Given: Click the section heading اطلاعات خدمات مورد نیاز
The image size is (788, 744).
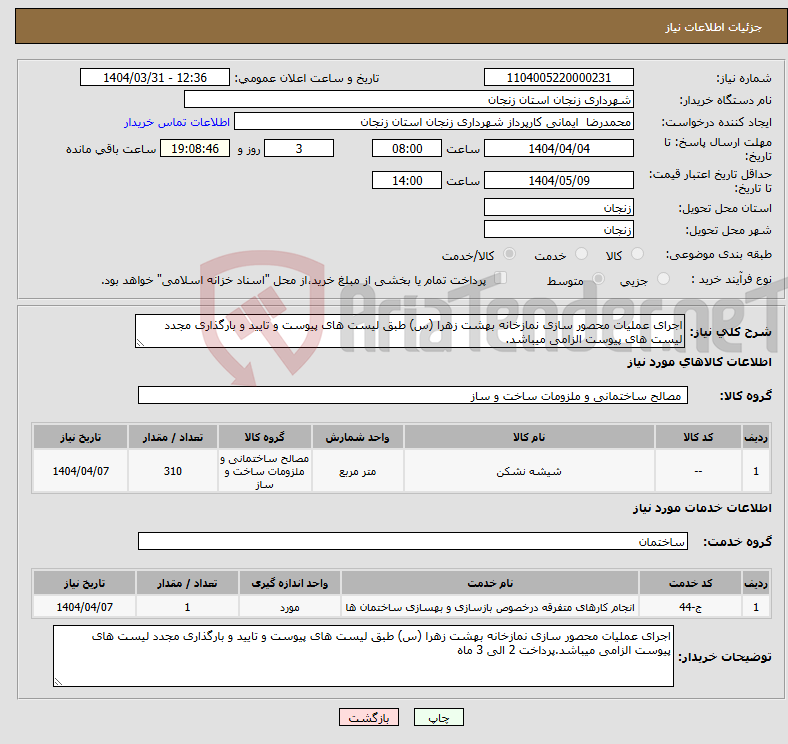Looking at the screenshot, I should click(702, 508).
